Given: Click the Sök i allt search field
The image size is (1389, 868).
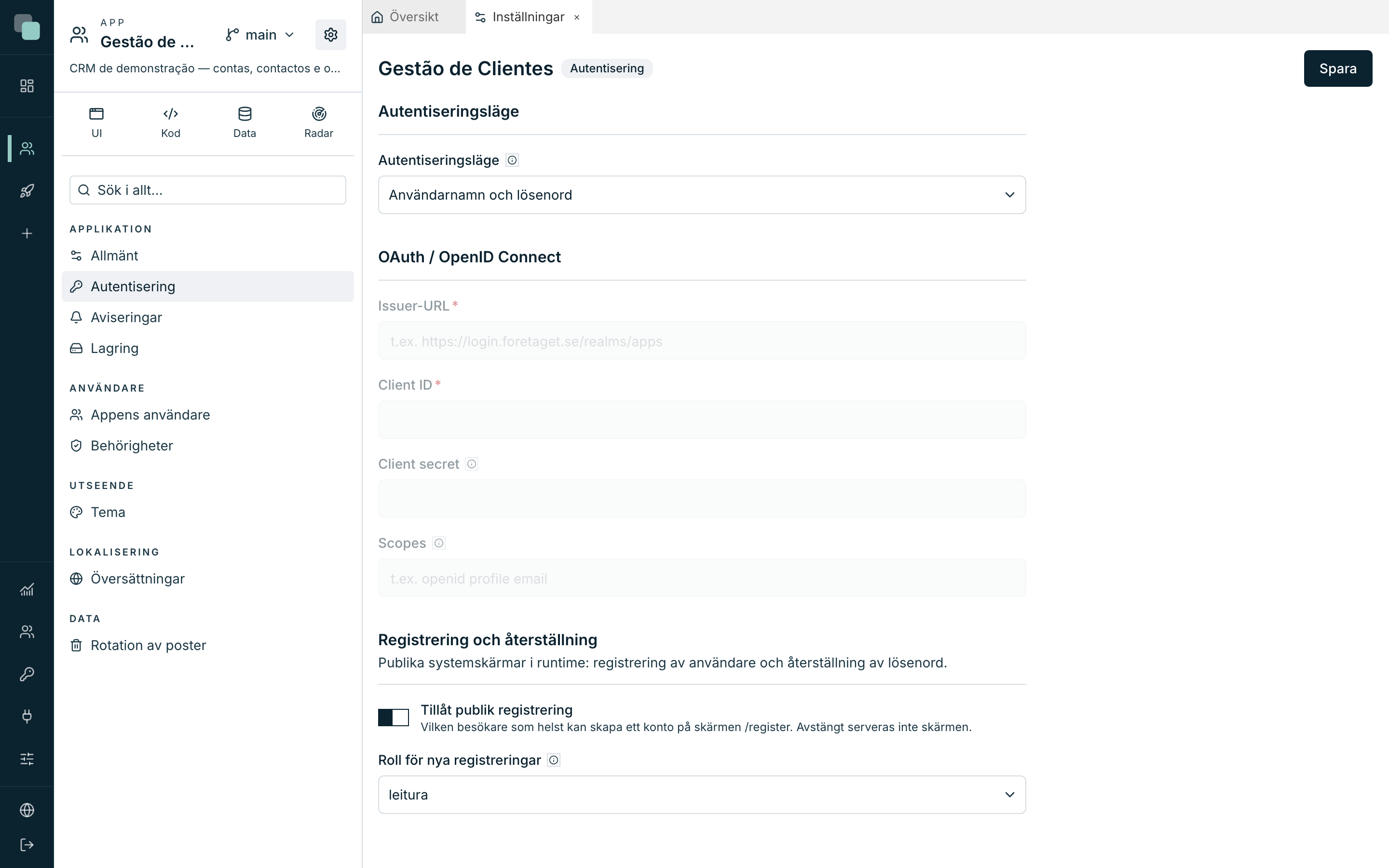Looking at the screenshot, I should 208,190.
